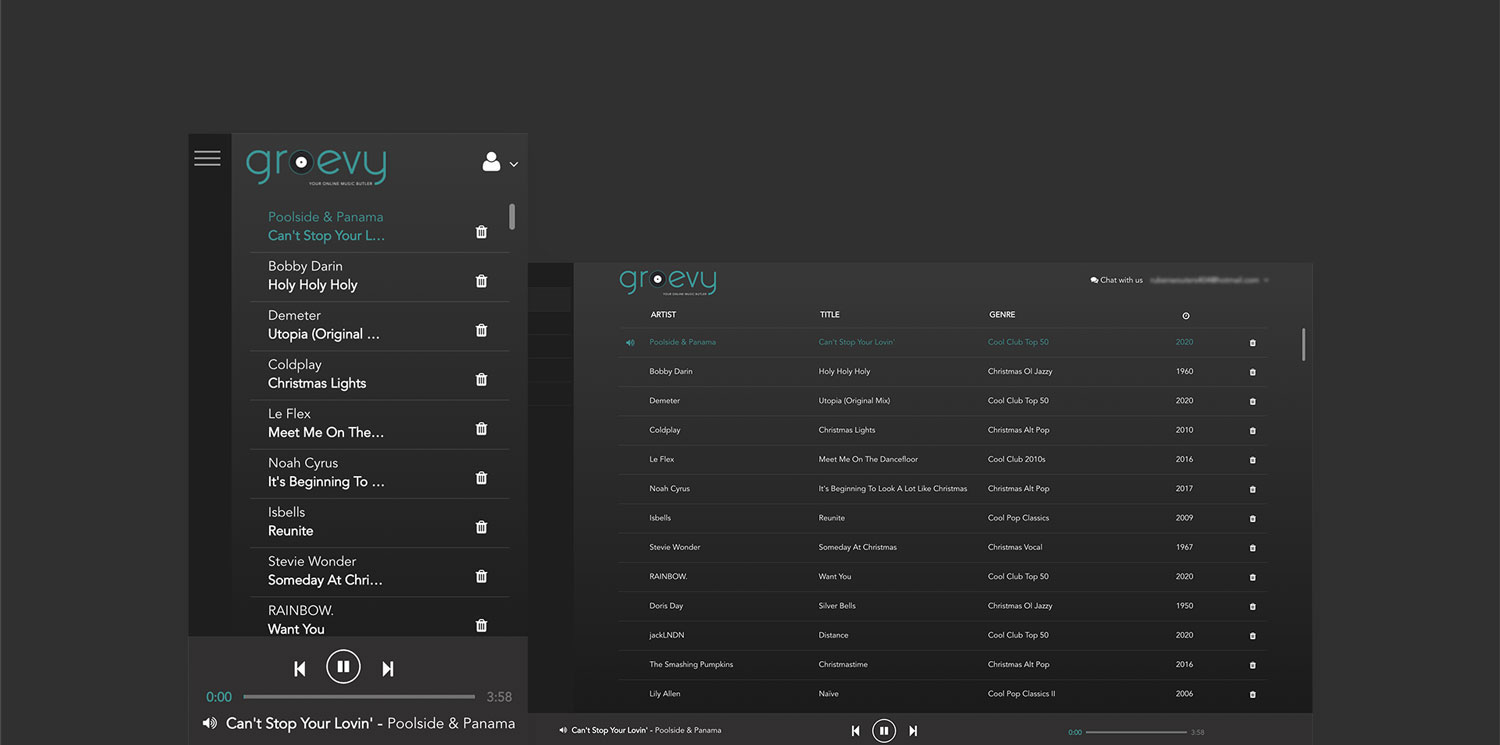Delete Demeter row in desktop table
The width and height of the screenshot is (1500, 745).
click(1253, 401)
